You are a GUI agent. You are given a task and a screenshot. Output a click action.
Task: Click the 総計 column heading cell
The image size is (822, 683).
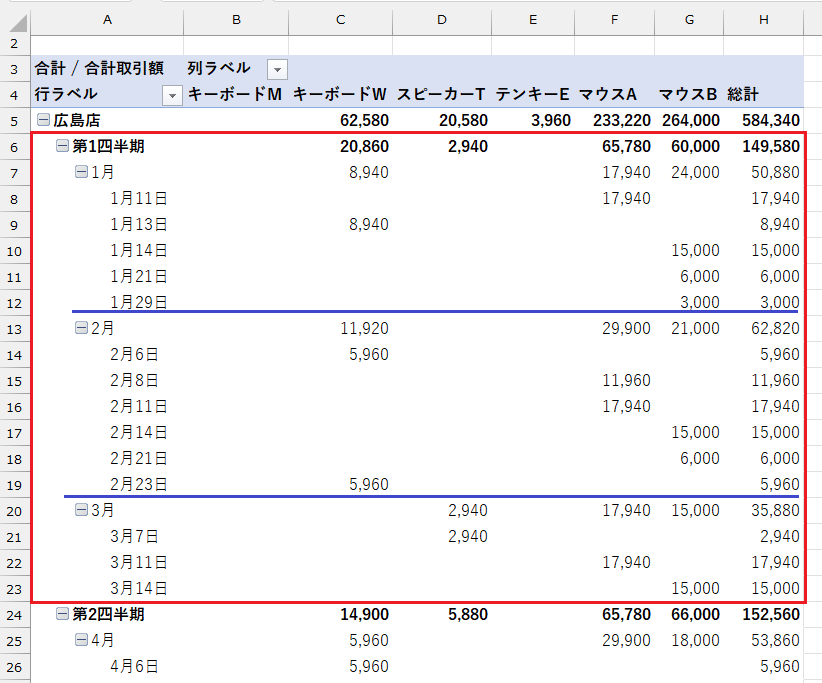pyautogui.click(x=743, y=95)
